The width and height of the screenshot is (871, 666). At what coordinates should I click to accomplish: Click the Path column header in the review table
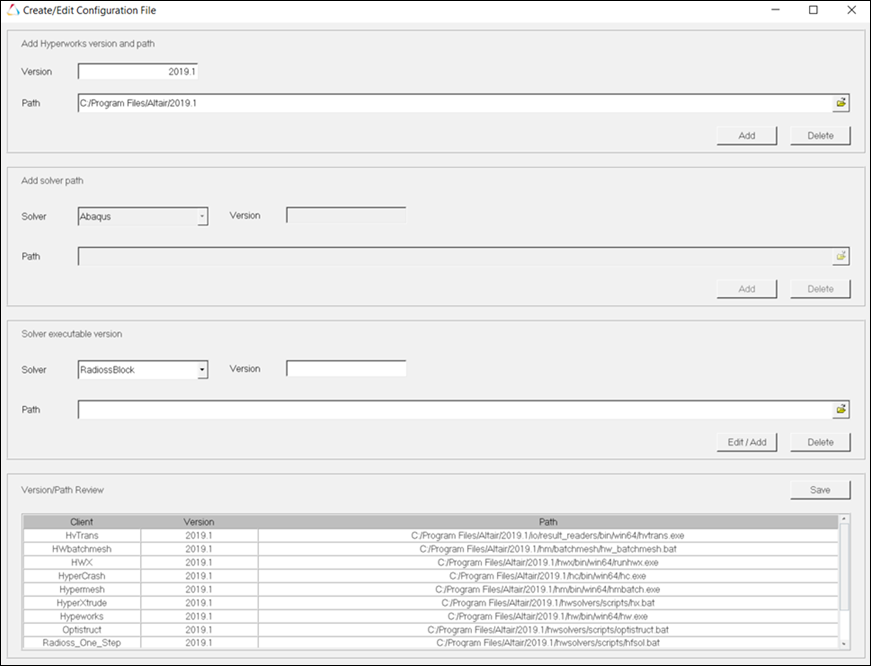coord(548,522)
